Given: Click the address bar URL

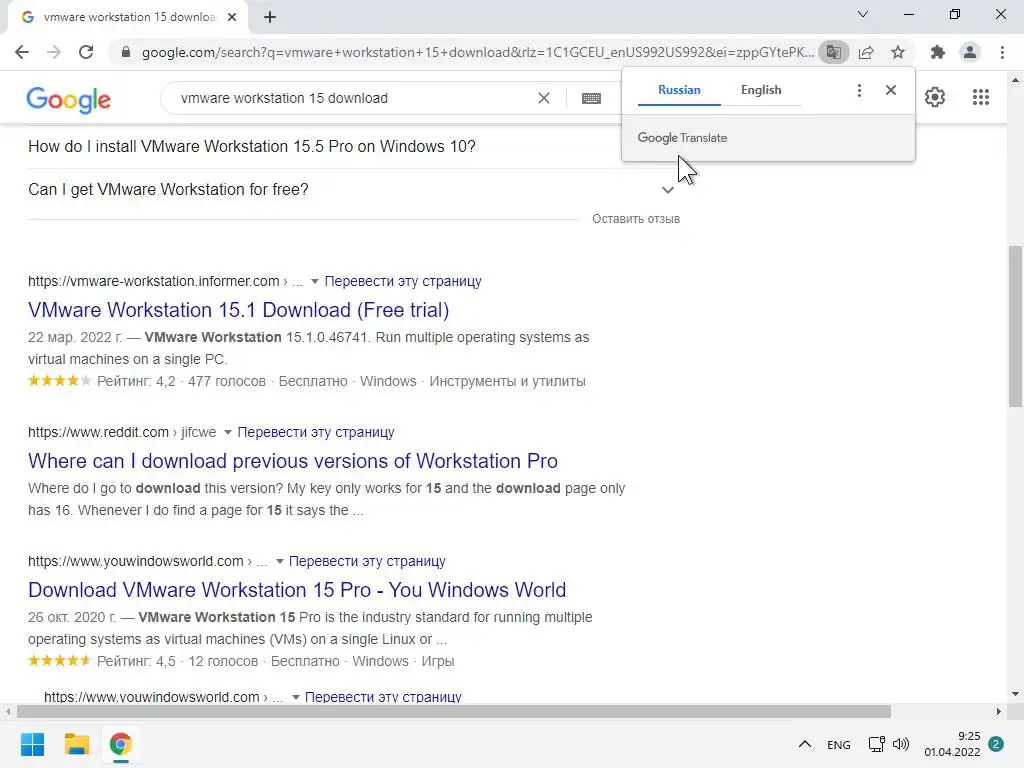Looking at the screenshot, I should coord(477,52).
